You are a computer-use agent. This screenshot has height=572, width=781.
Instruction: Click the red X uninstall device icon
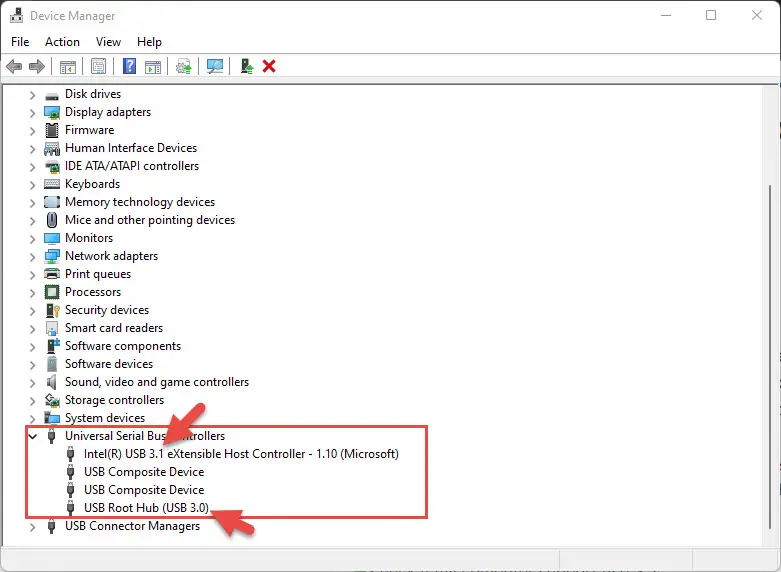pos(269,66)
